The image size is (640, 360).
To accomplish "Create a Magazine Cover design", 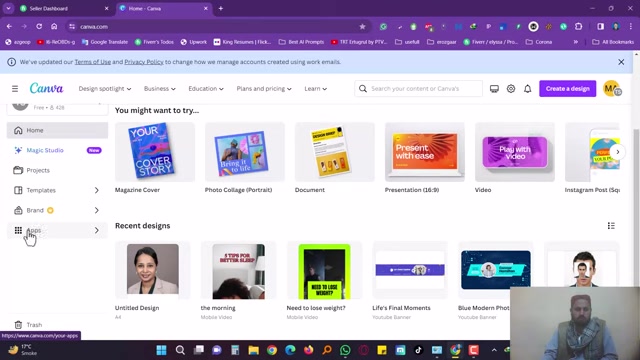I will 155,152.
